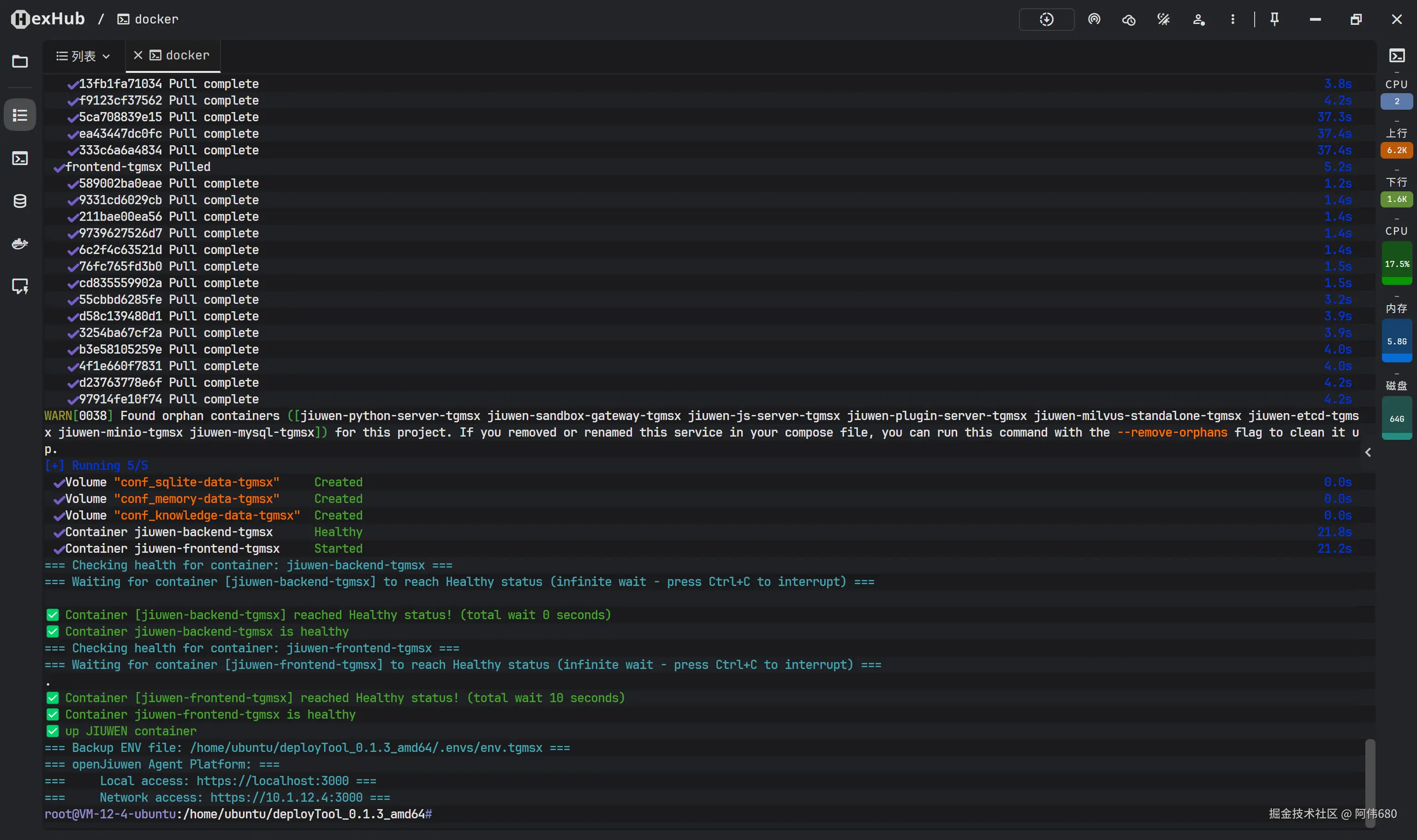The image size is (1417, 840).
Task: Switch to the docker tab
Action: tap(187, 55)
